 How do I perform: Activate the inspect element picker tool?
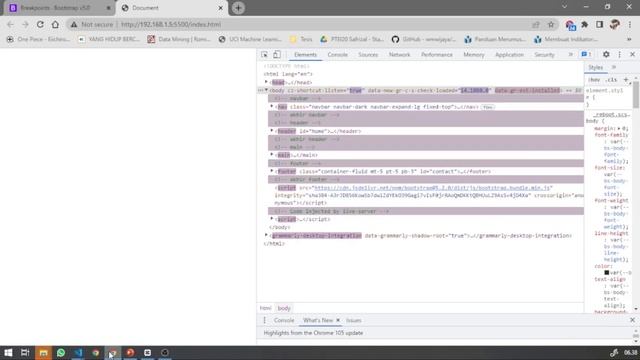[264, 55]
